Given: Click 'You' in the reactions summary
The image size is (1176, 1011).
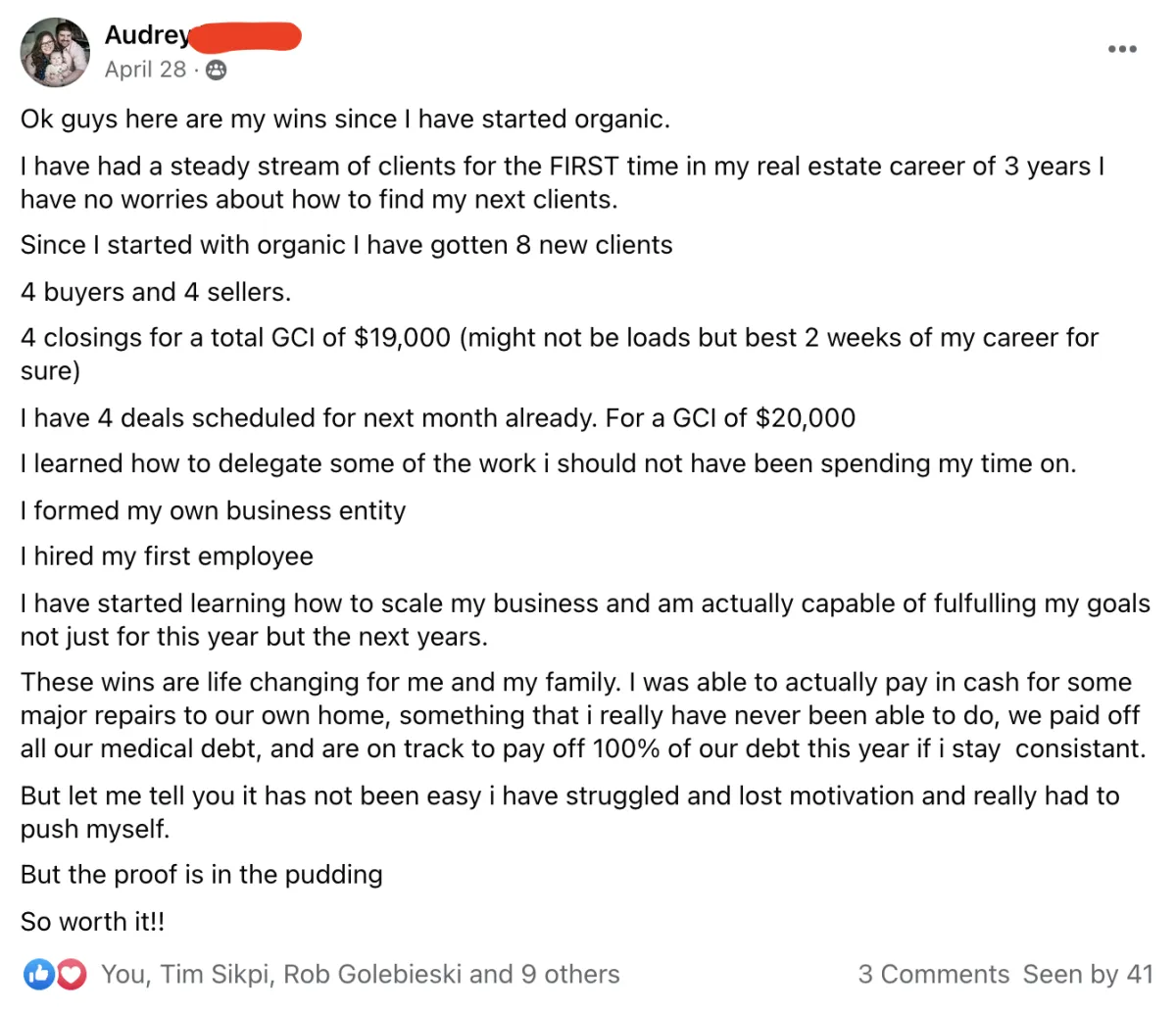Looking at the screenshot, I should click(x=122, y=974).
